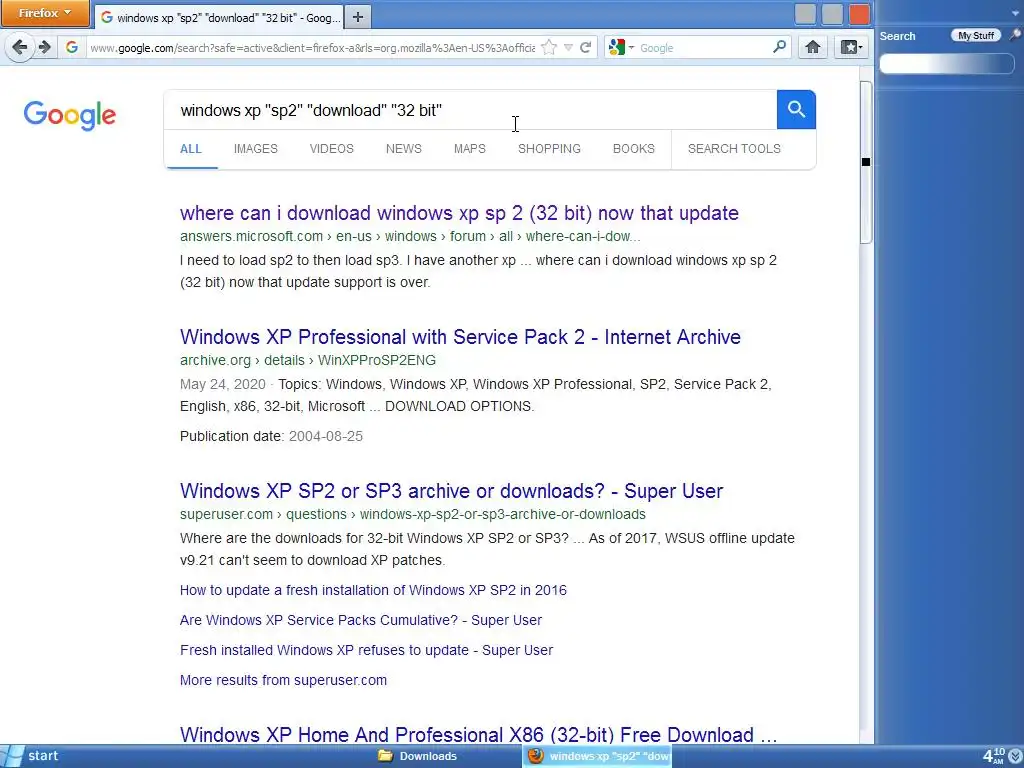Click the Google query text box
Image resolution: width=1024 pixels, height=768 pixels.
tap(470, 110)
